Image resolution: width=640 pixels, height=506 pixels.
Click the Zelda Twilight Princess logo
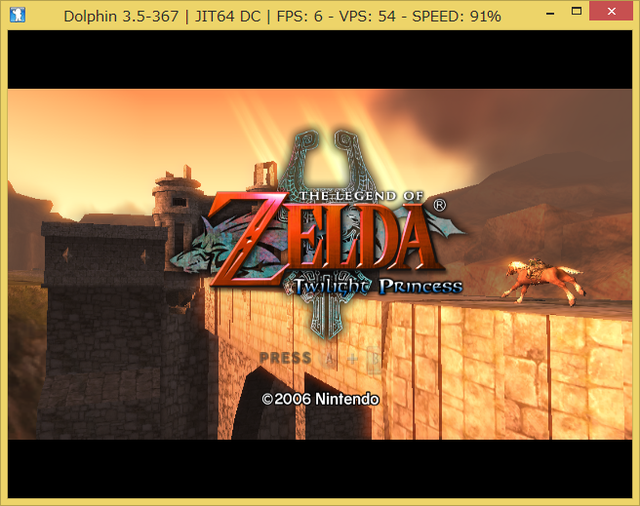click(x=317, y=235)
